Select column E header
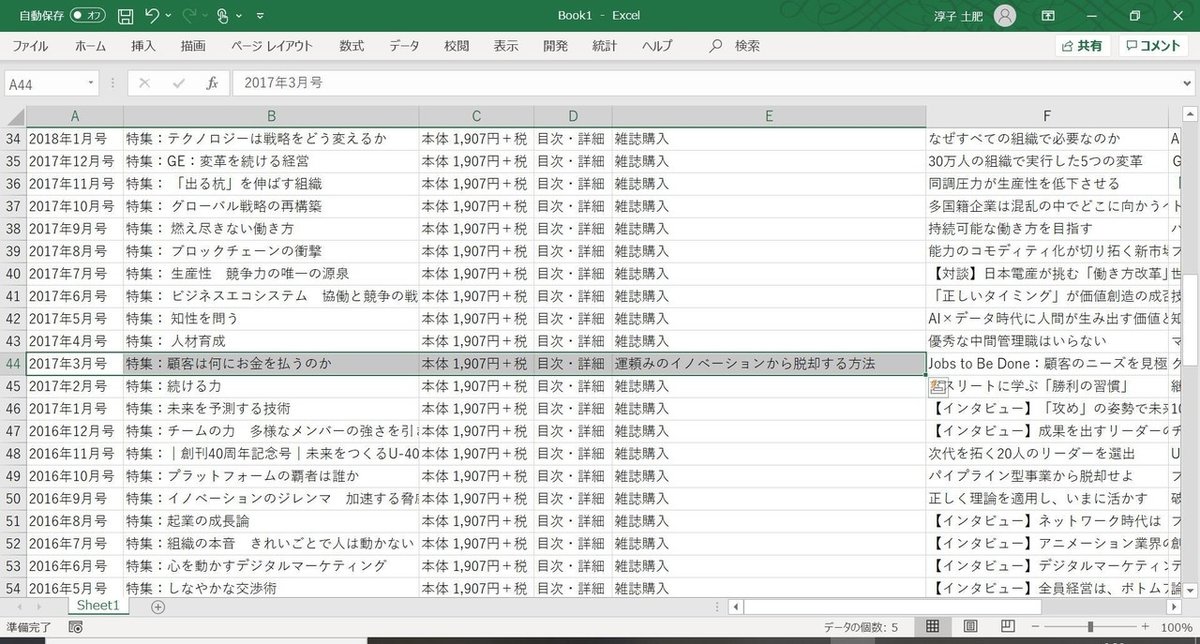Viewport: 1200px width, 644px height. (x=769, y=116)
